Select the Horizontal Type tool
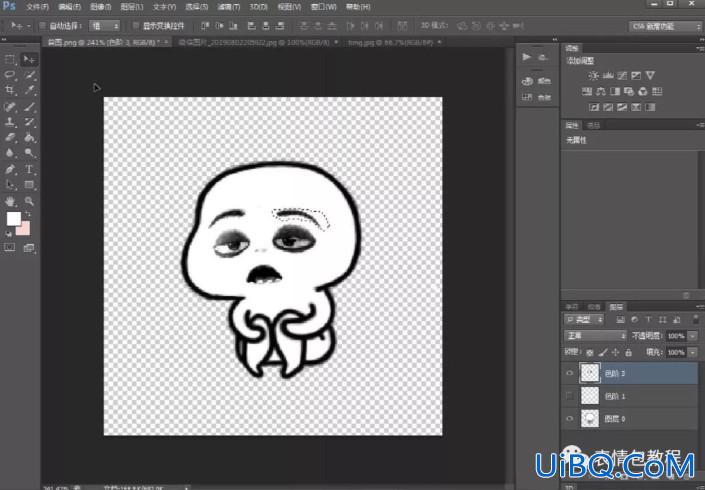The width and height of the screenshot is (705, 490). click(x=29, y=169)
